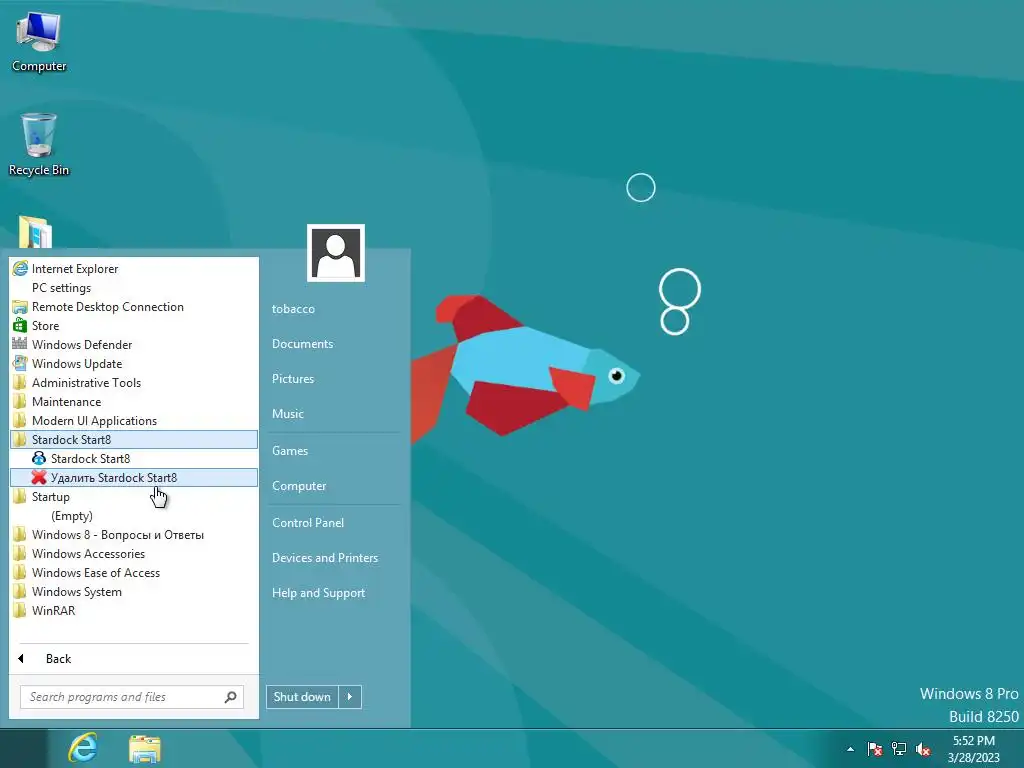The height and width of the screenshot is (768, 1024).
Task: Open File Explorer on the taskbar
Action: click(145, 749)
